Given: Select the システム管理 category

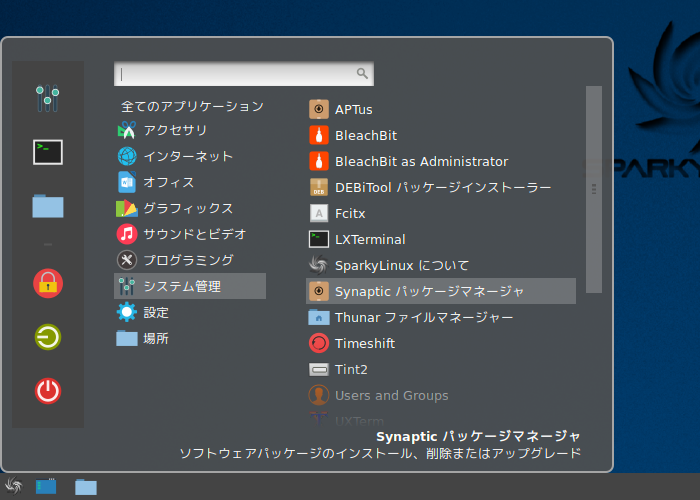Looking at the screenshot, I should 190,286.
